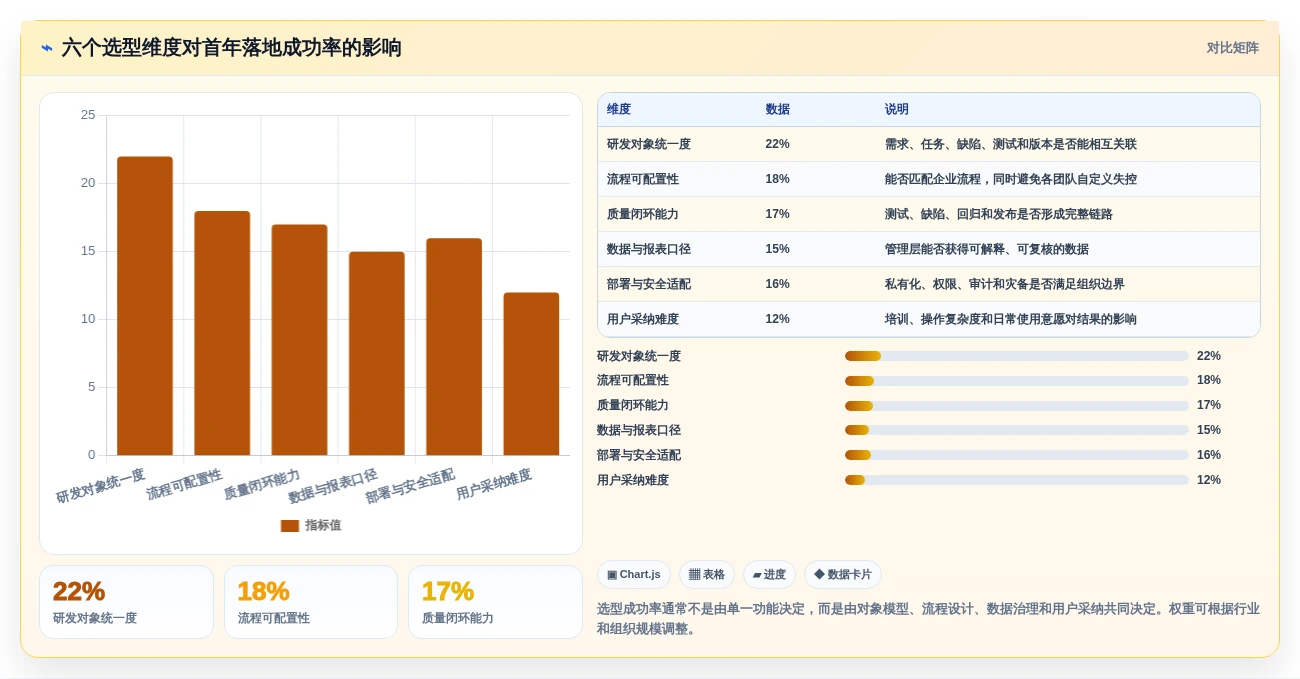Click the 12% cell in the table
The height and width of the screenshot is (679, 1300).
[x=777, y=319]
